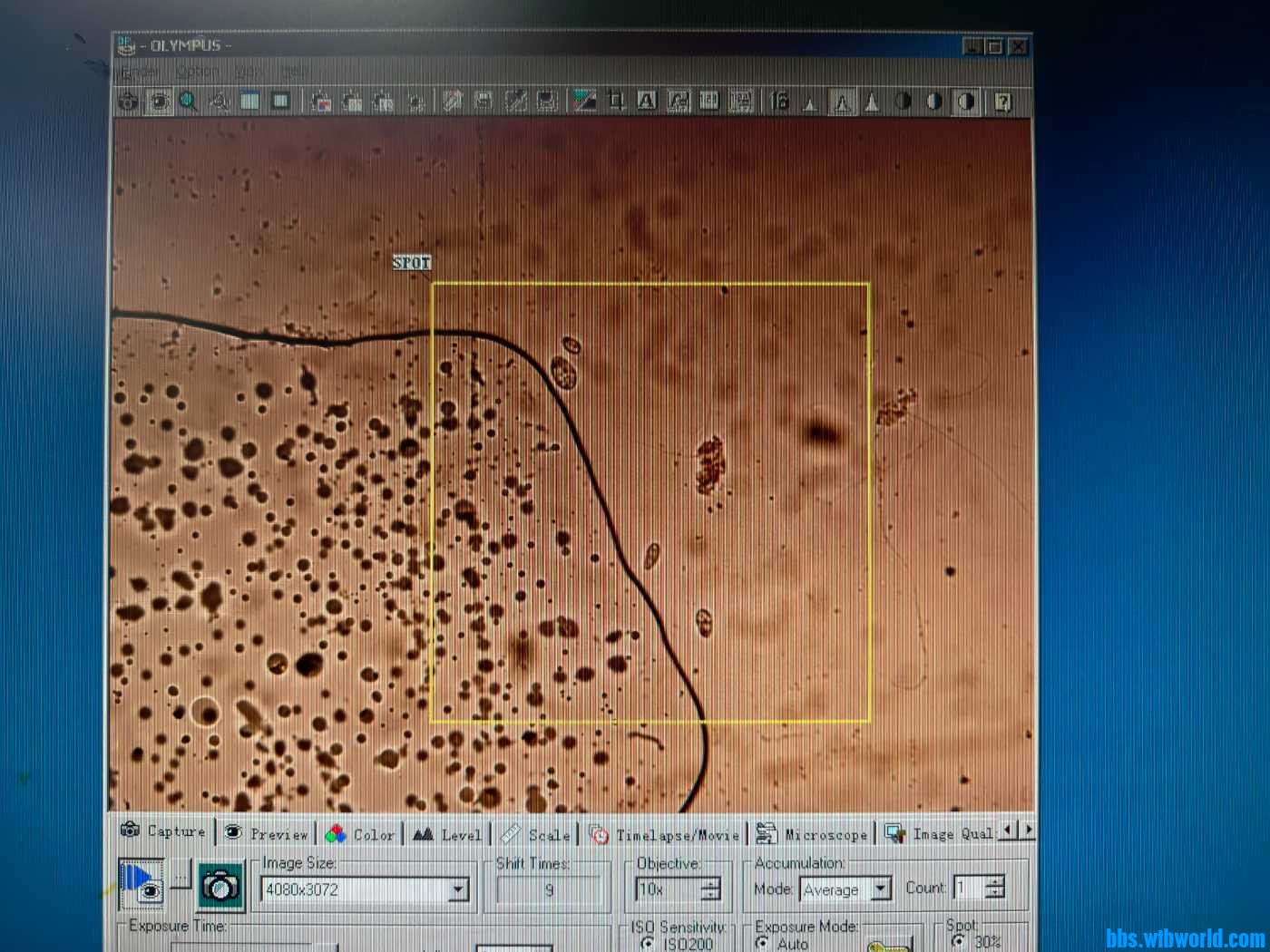This screenshot has width=1270, height=952.
Task: Click the color palette toolbar icon
Action: click(585, 102)
